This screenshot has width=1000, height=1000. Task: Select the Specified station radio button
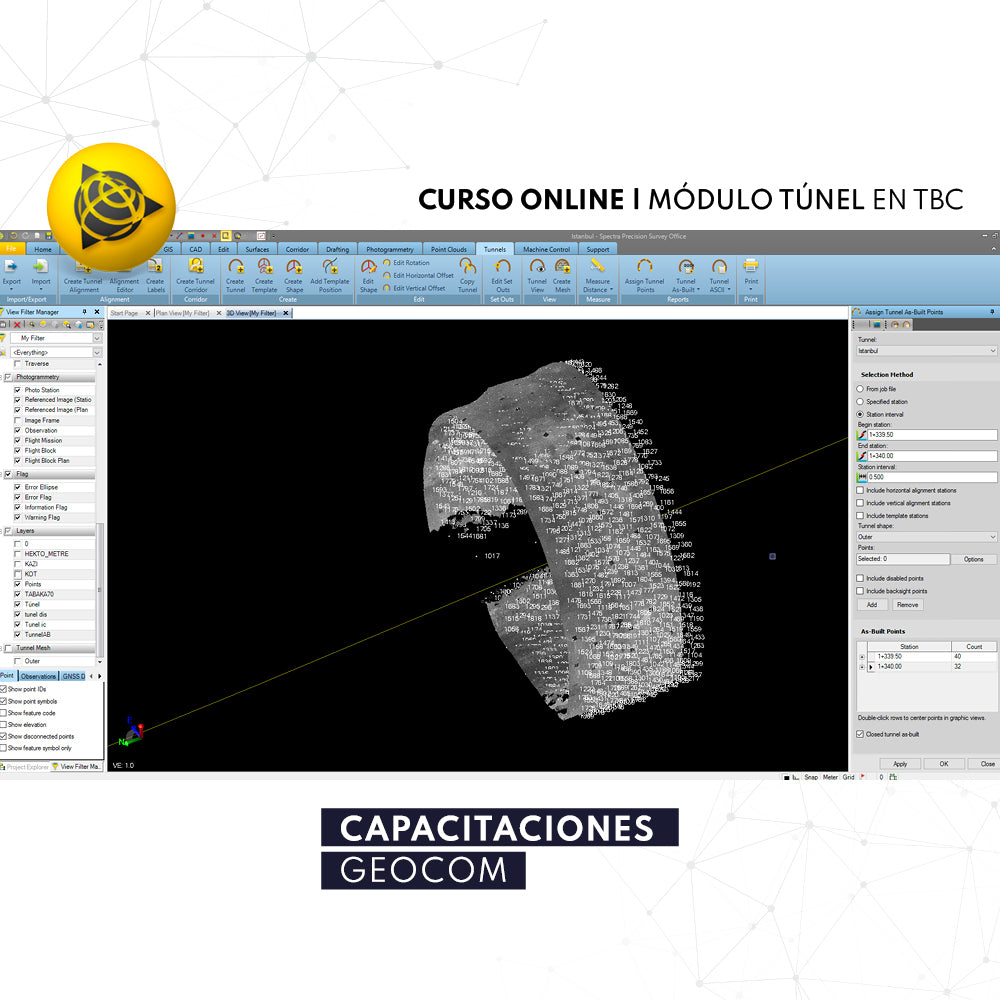coord(860,402)
